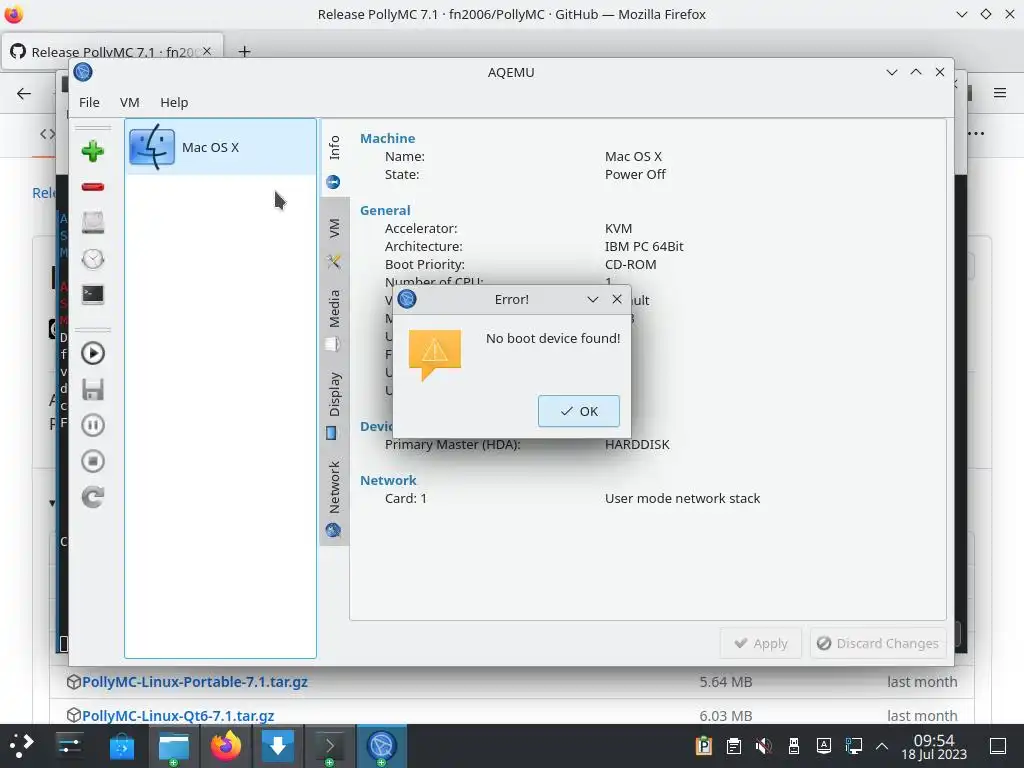Screen dimensions: 1024x768
Task: Select the Mac OS X virtual machine entry
Action: tap(221, 148)
